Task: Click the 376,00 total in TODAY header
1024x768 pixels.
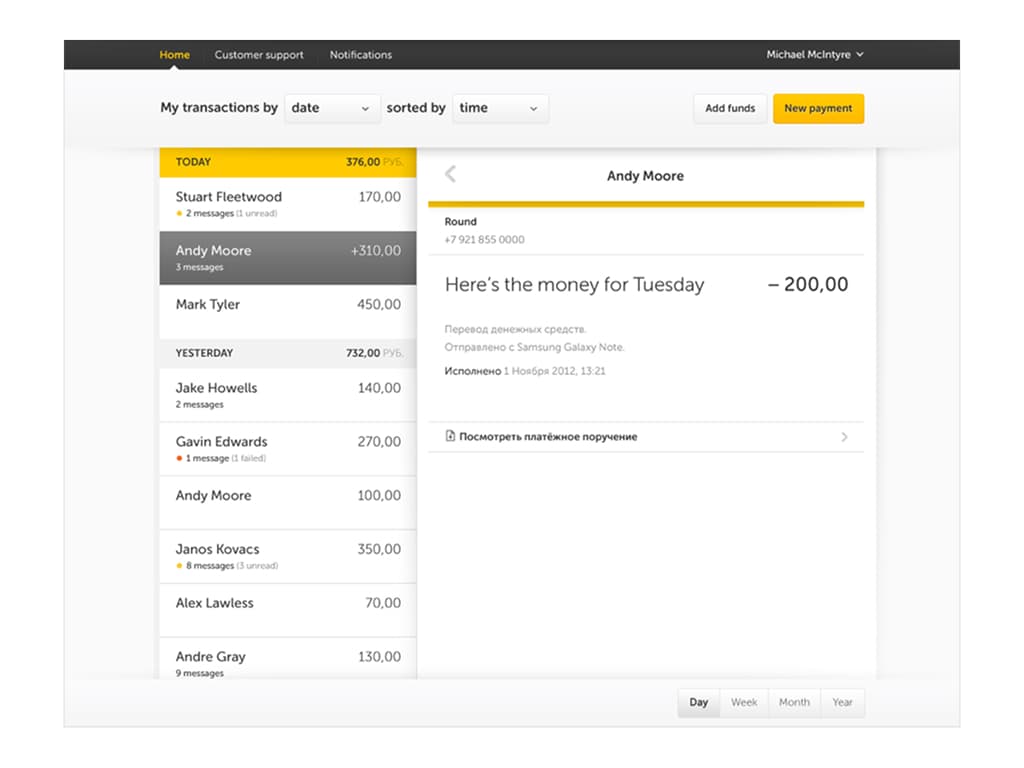Action: [362, 162]
